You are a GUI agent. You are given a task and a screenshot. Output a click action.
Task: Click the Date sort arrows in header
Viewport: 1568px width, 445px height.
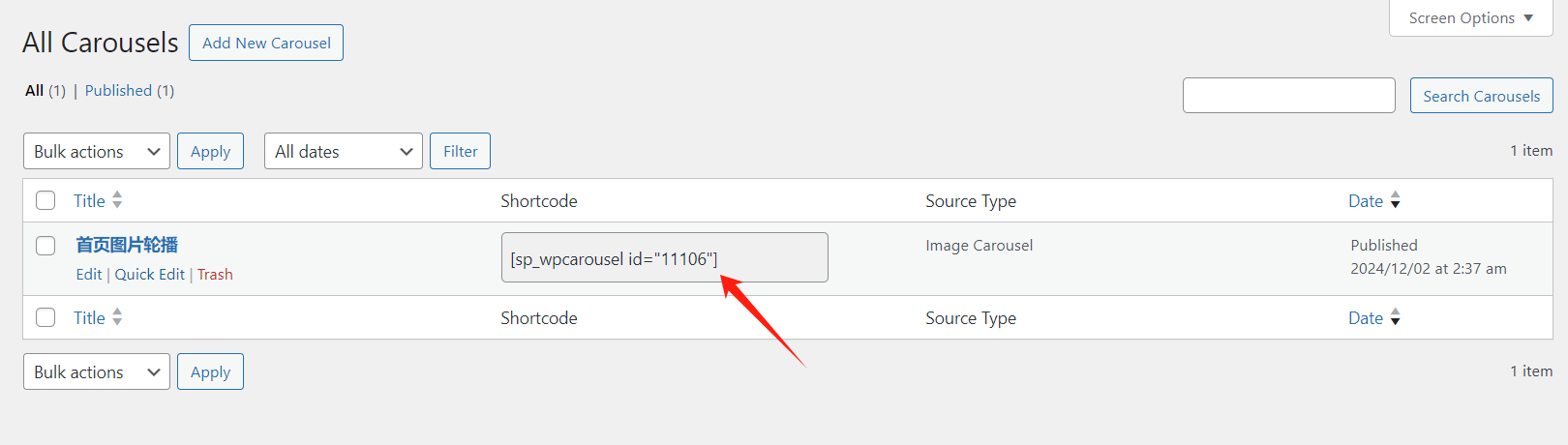pos(1395,200)
